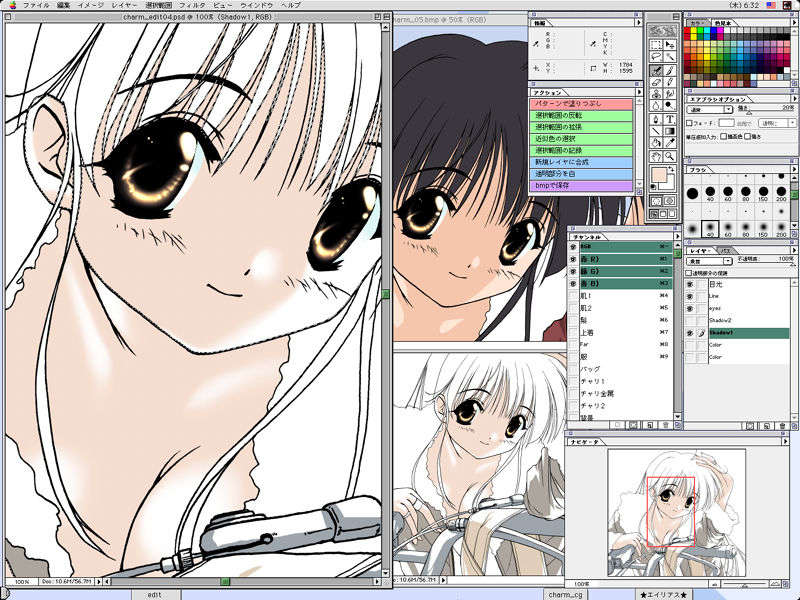800x600 pixels.
Task: Select the Pencil tool
Action: (x=670, y=82)
